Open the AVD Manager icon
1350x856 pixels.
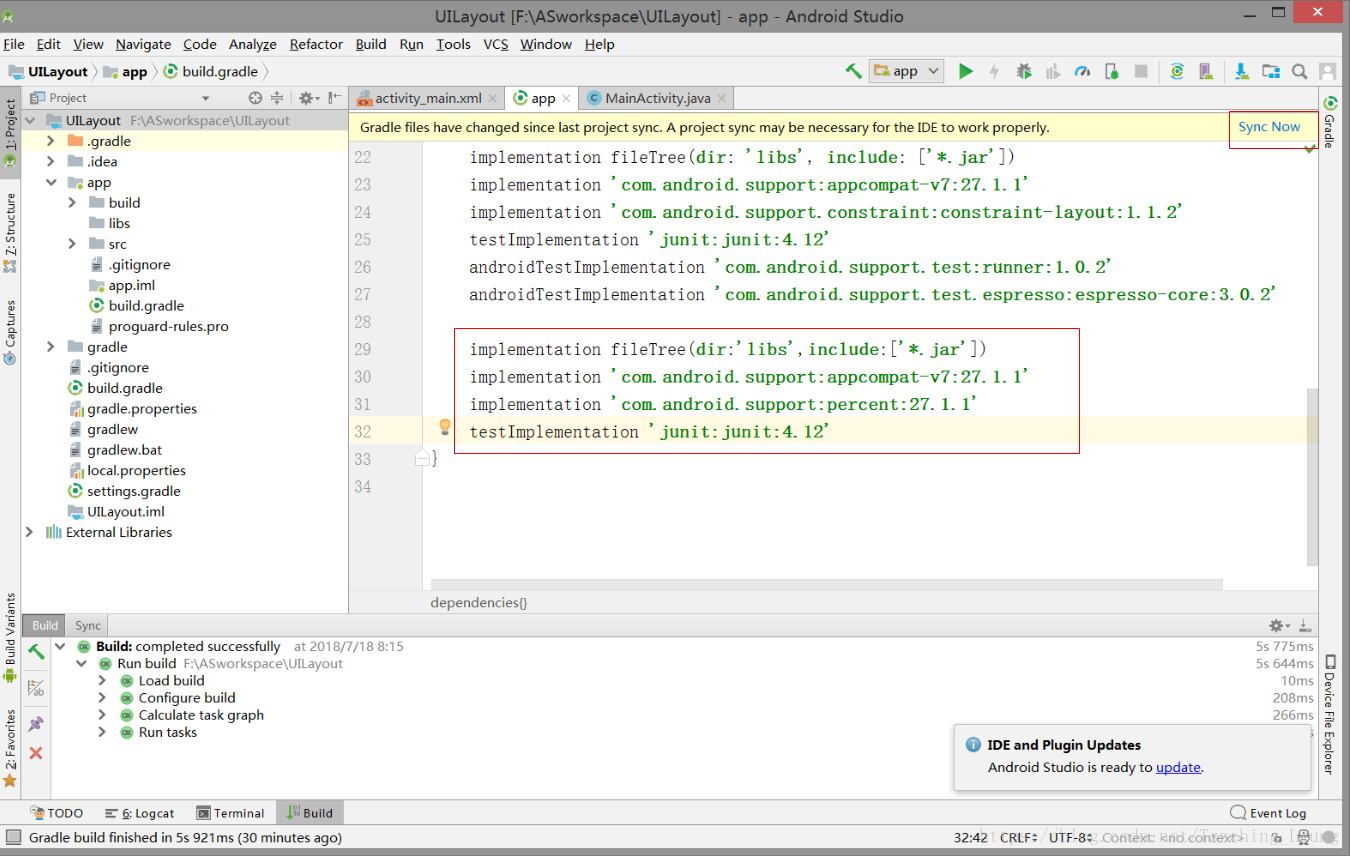click(x=1206, y=71)
